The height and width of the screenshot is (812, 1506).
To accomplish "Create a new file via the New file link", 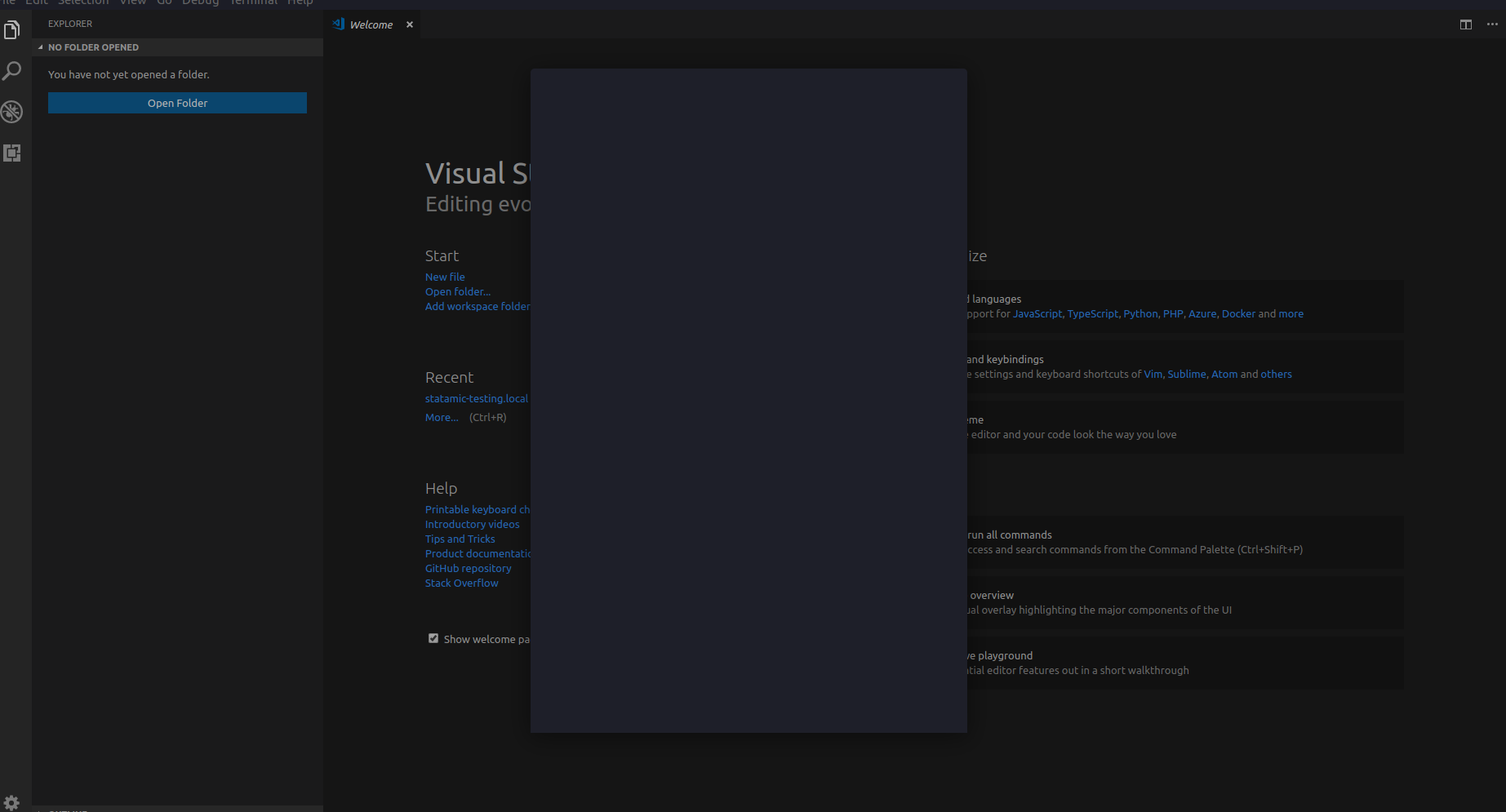I will tap(444, 276).
